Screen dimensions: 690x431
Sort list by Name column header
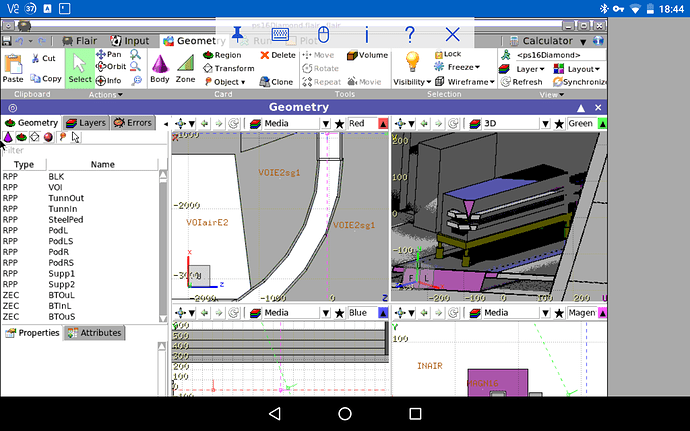click(x=103, y=165)
